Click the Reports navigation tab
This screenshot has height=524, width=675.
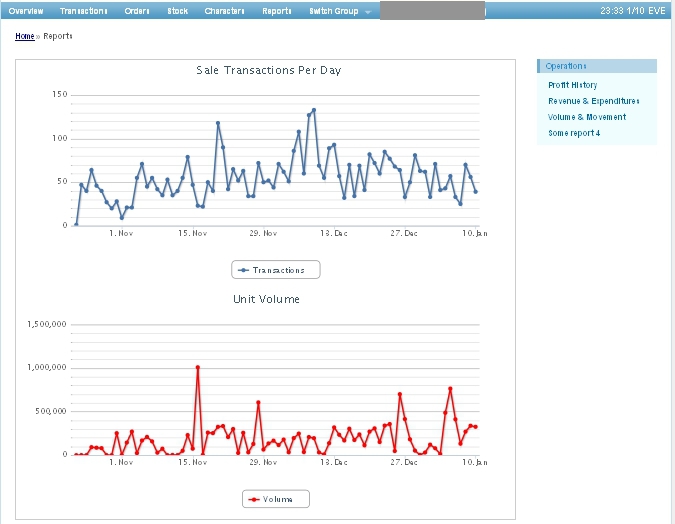click(x=277, y=10)
